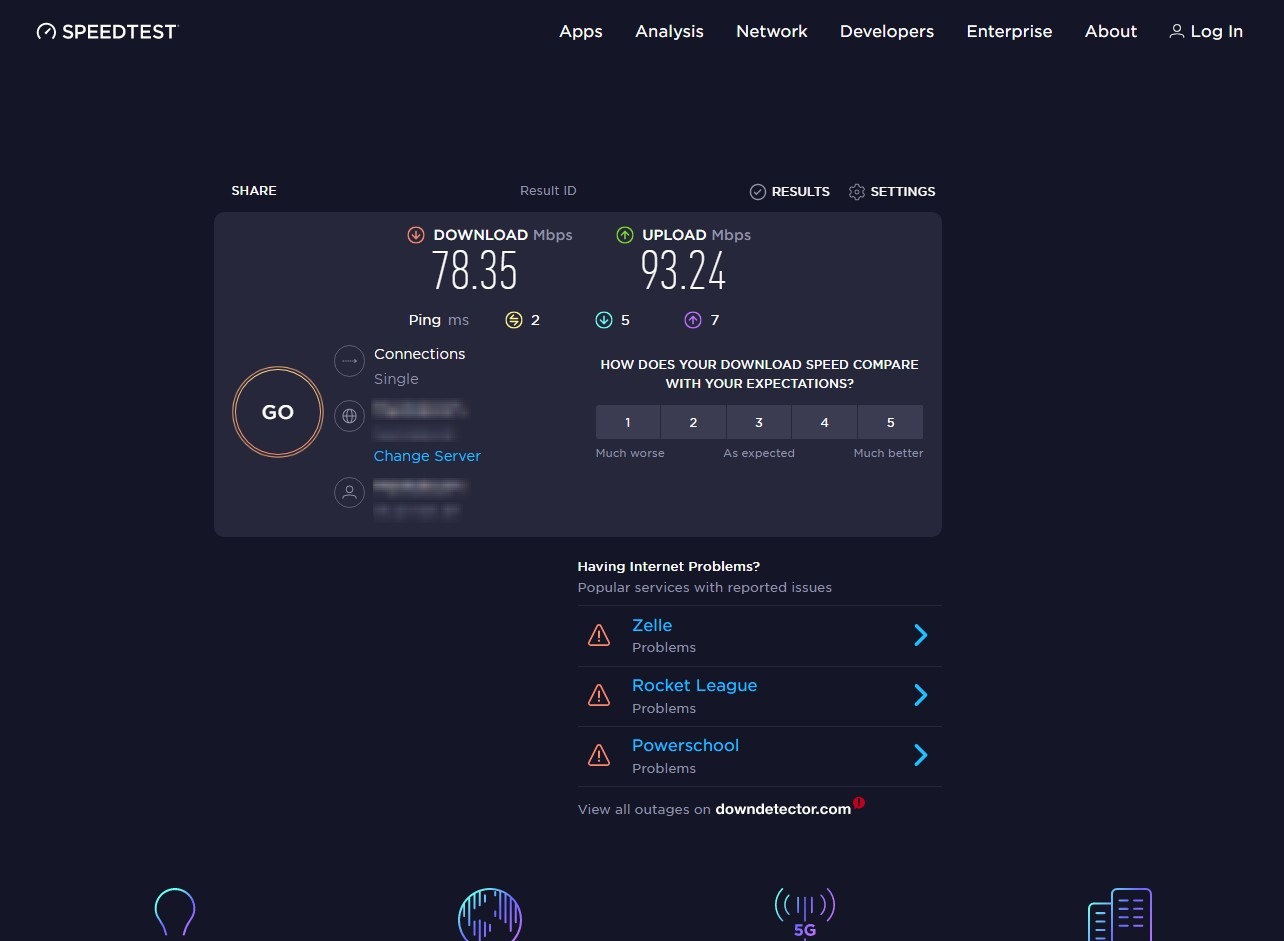Click the Change Server link

[x=427, y=456]
